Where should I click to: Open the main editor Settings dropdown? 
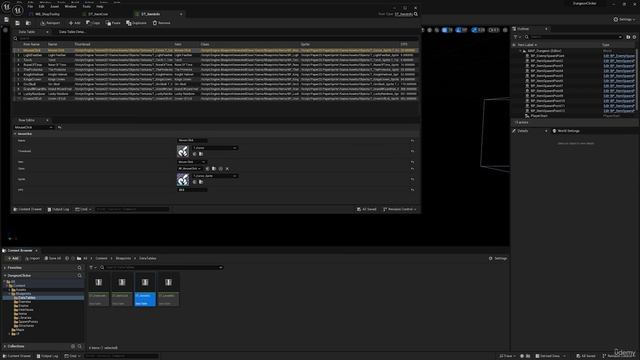click(624, 19)
